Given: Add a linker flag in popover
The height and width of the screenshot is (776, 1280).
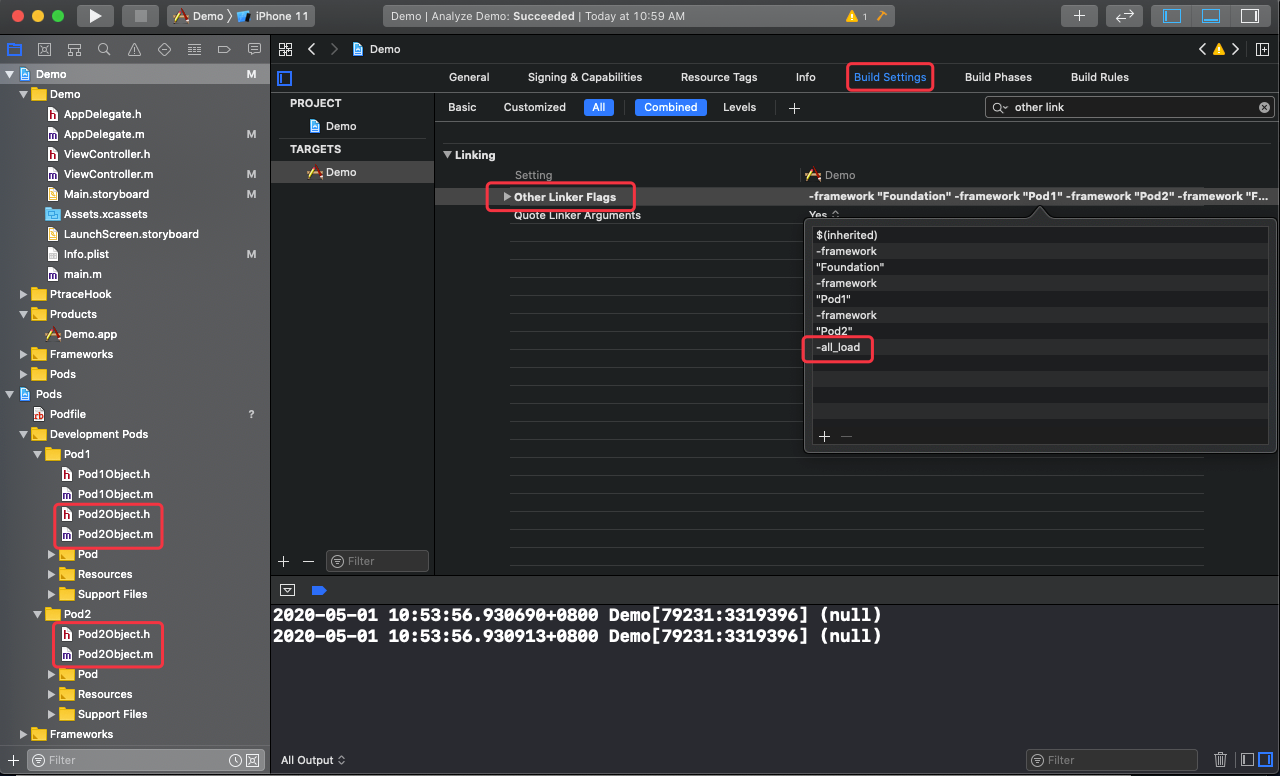Looking at the screenshot, I should 825,436.
